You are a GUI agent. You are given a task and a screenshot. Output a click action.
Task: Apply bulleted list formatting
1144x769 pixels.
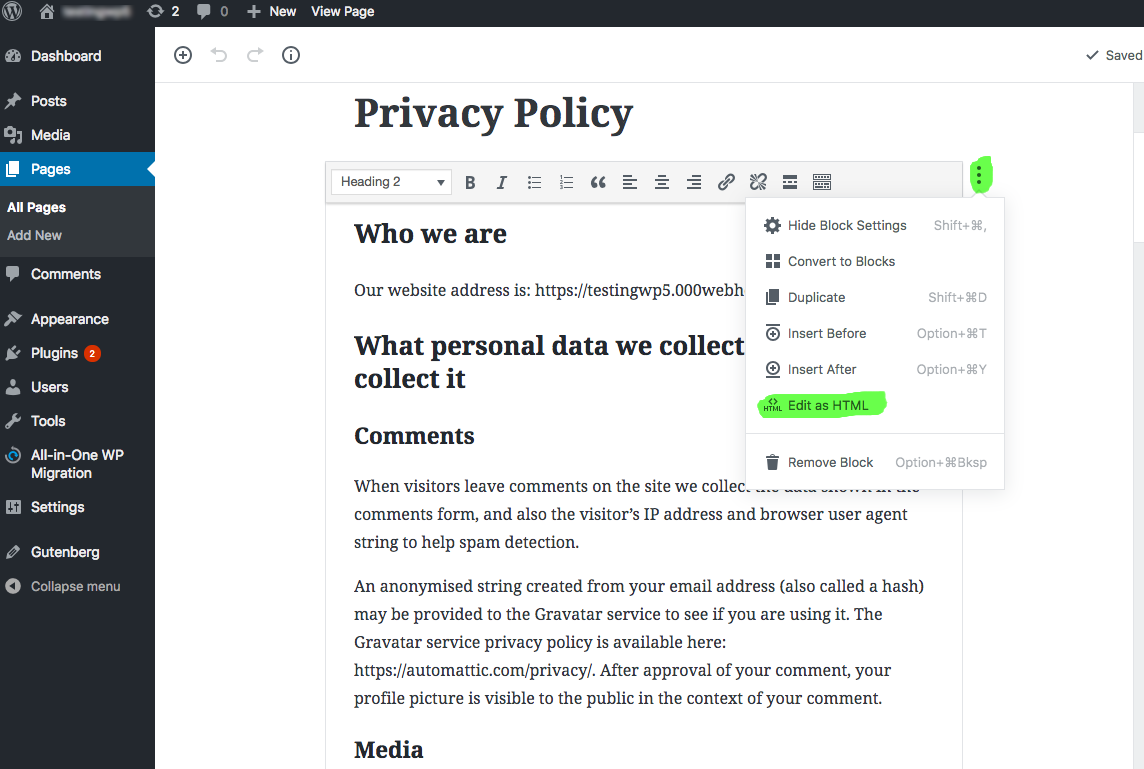click(535, 182)
